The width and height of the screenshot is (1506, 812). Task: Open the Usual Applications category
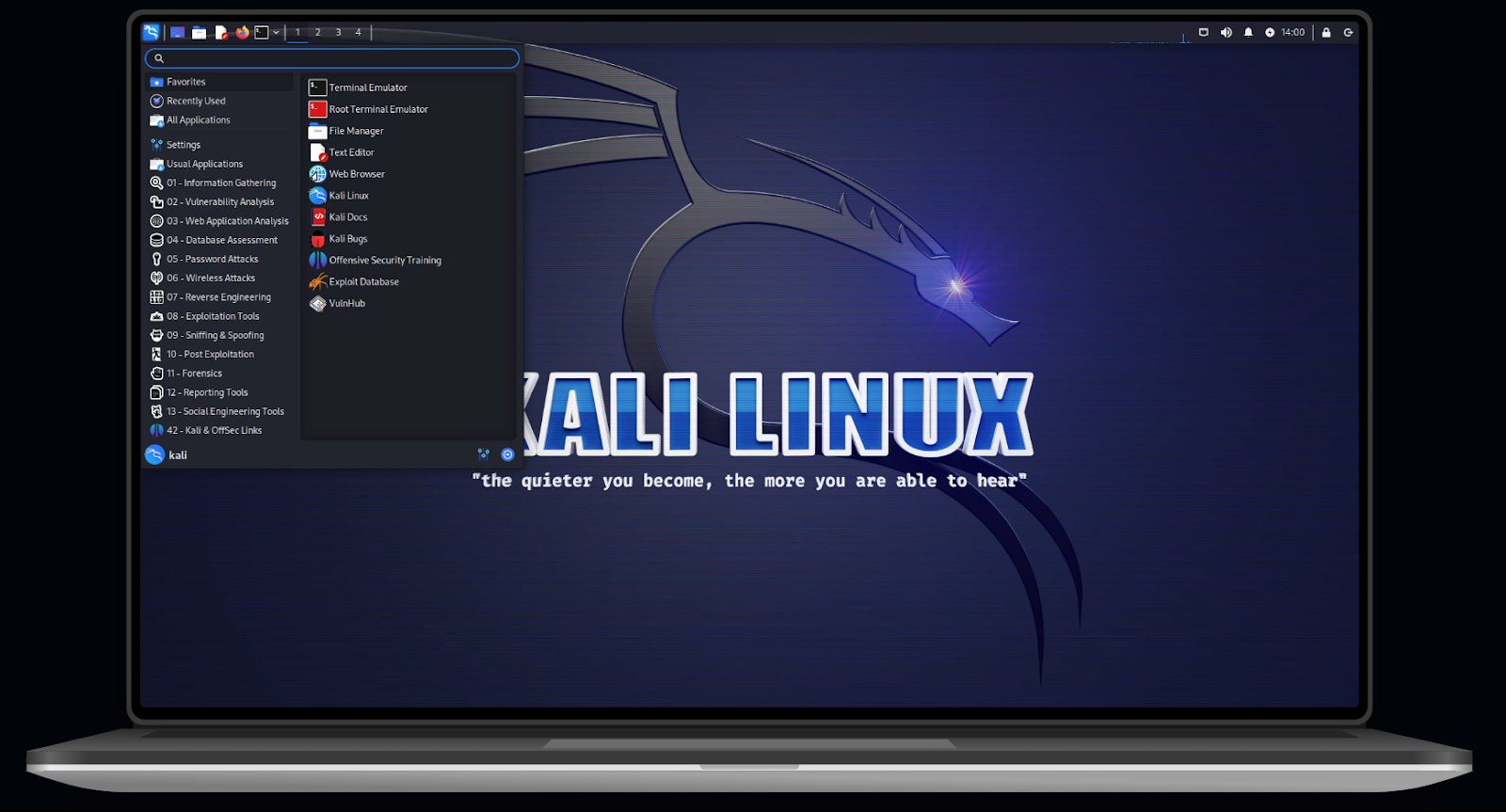point(220,164)
